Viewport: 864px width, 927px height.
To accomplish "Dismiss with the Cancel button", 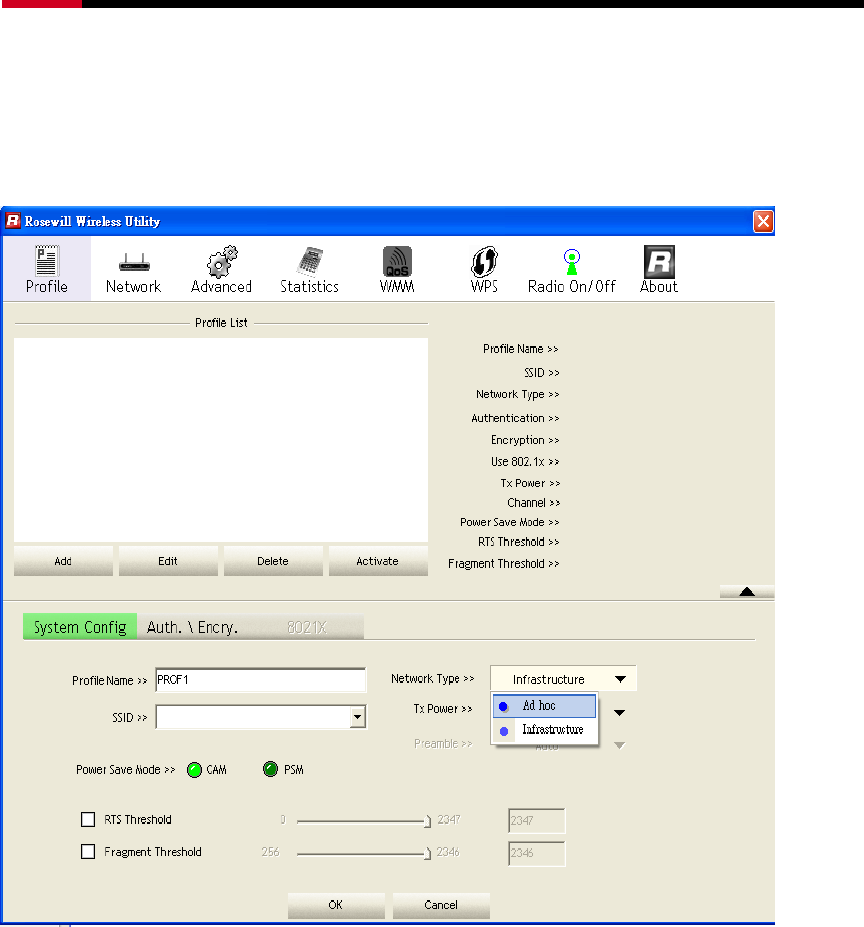I will point(441,905).
